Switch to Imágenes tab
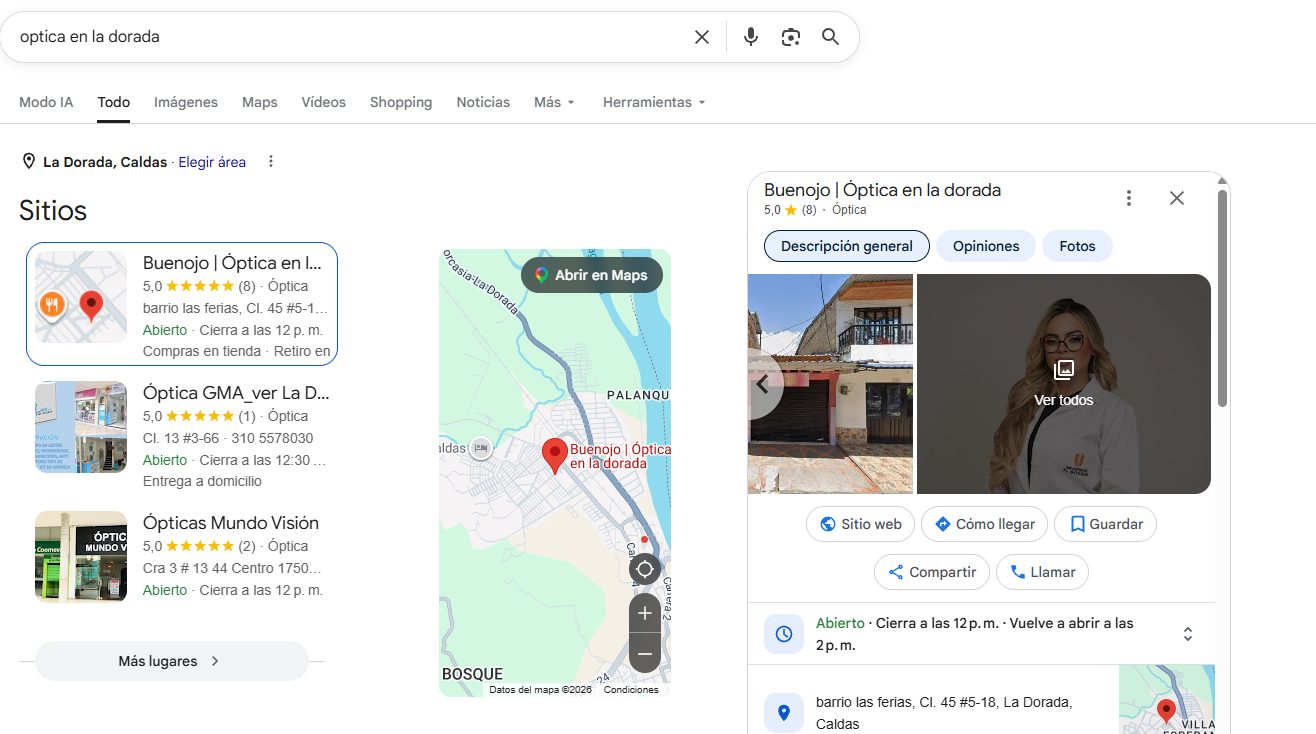The width and height of the screenshot is (1316, 734). (186, 102)
